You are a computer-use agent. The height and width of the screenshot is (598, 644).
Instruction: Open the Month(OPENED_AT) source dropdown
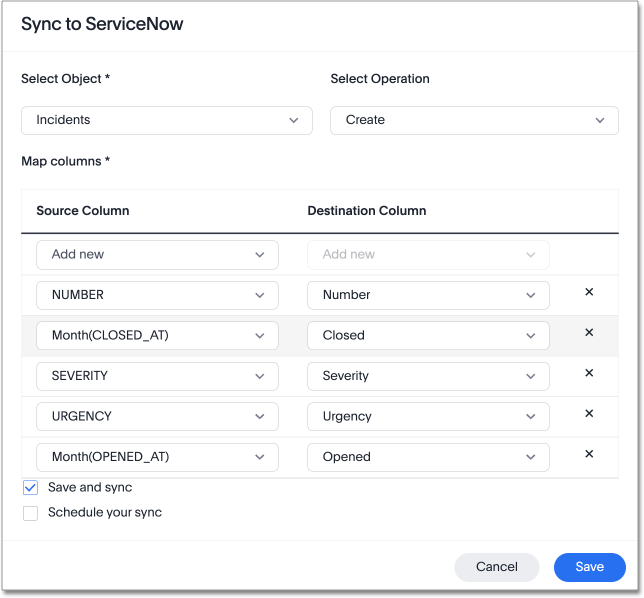point(157,457)
